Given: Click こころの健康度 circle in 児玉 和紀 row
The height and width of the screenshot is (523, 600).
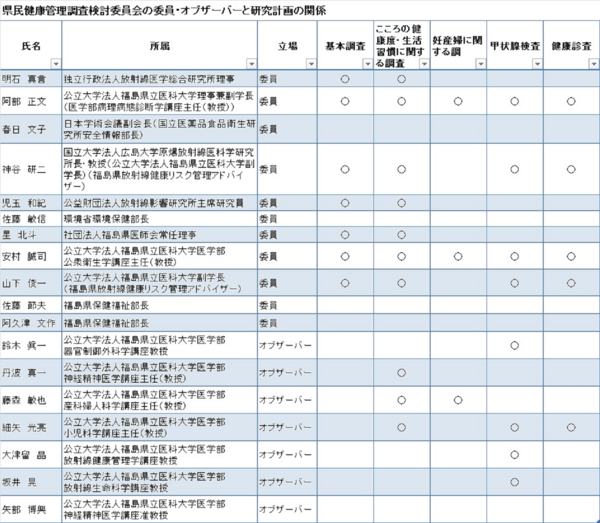Looking at the screenshot, I should (401, 203).
